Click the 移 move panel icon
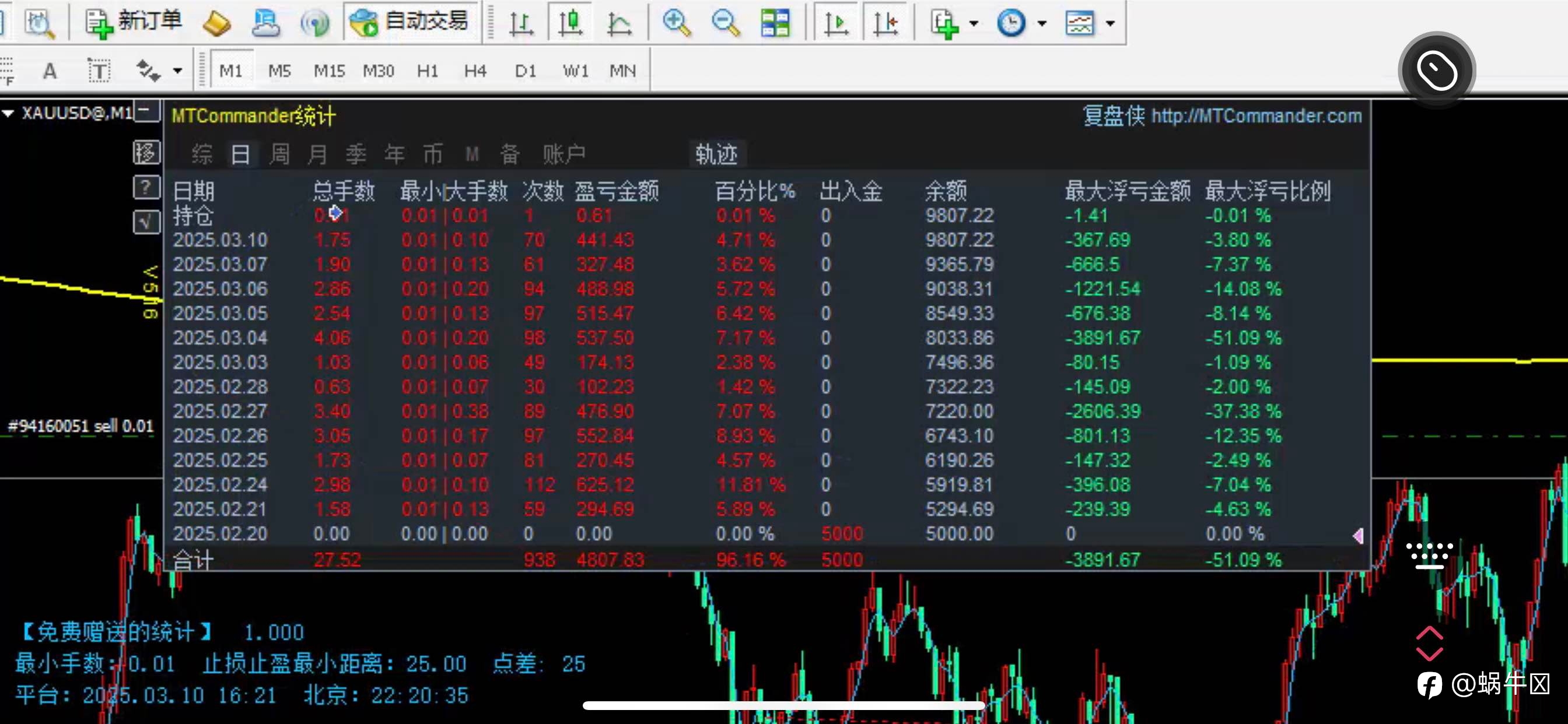 coord(146,152)
